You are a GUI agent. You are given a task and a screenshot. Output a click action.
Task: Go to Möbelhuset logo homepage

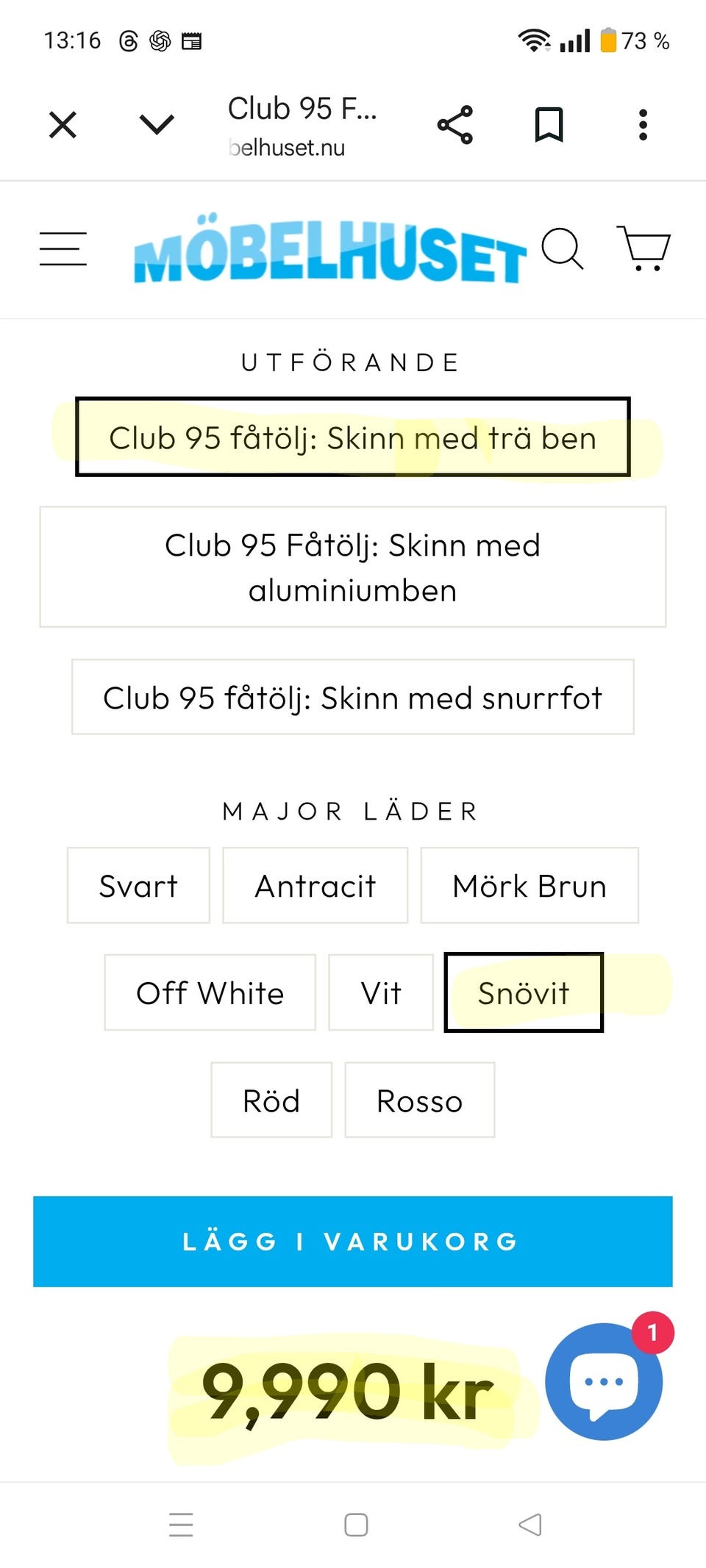coord(329,250)
